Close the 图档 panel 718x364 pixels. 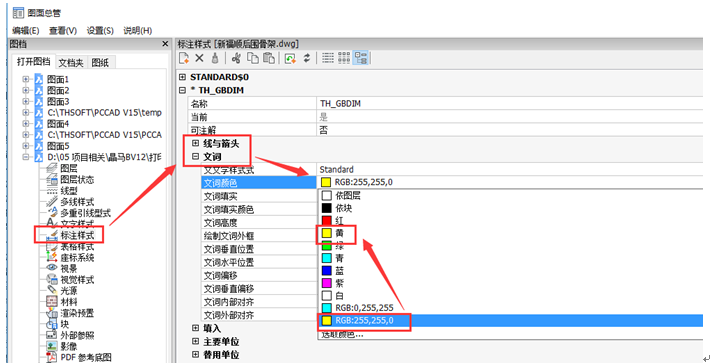coord(165,44)
